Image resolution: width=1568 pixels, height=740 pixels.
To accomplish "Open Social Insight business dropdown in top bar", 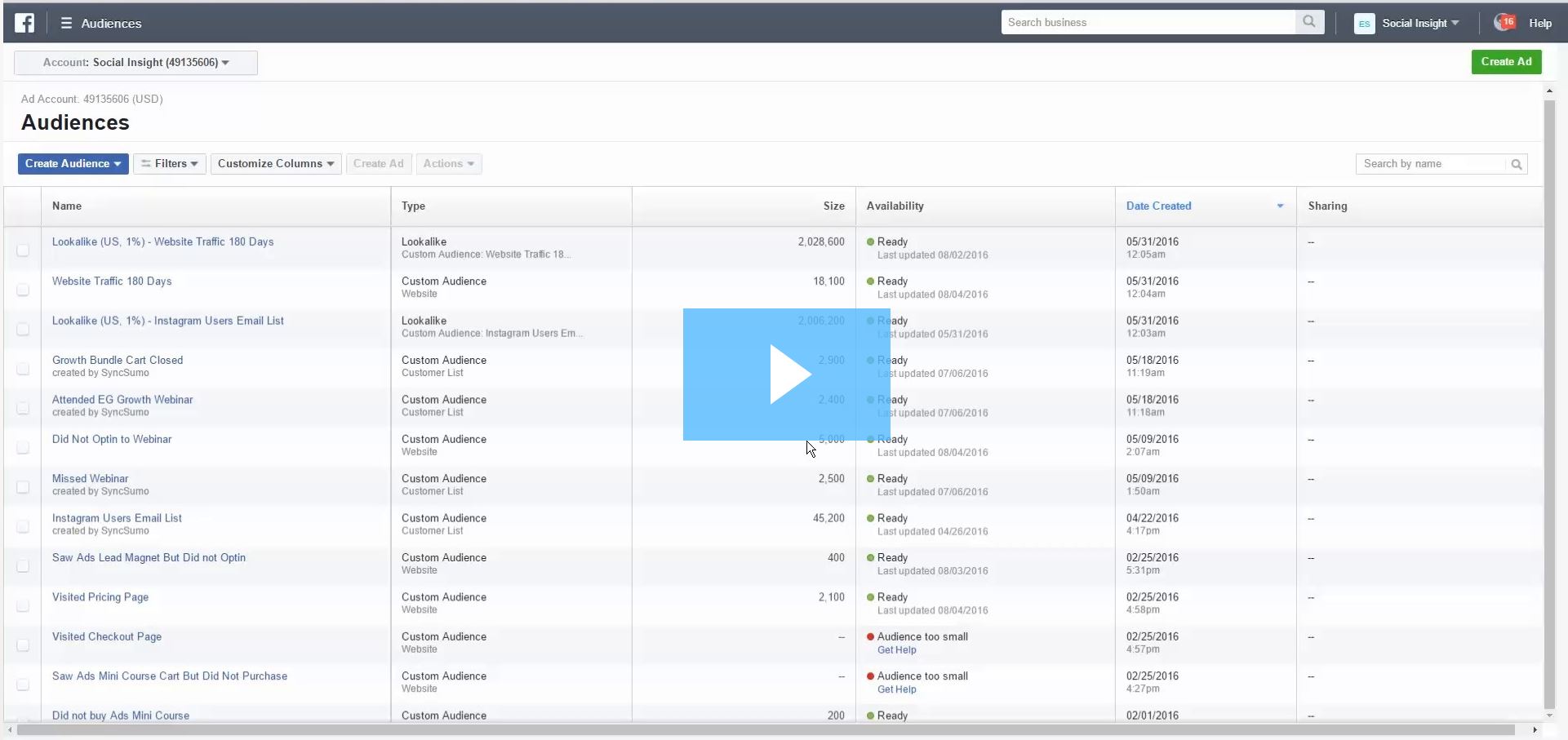I will click(x=1420, y=24).
